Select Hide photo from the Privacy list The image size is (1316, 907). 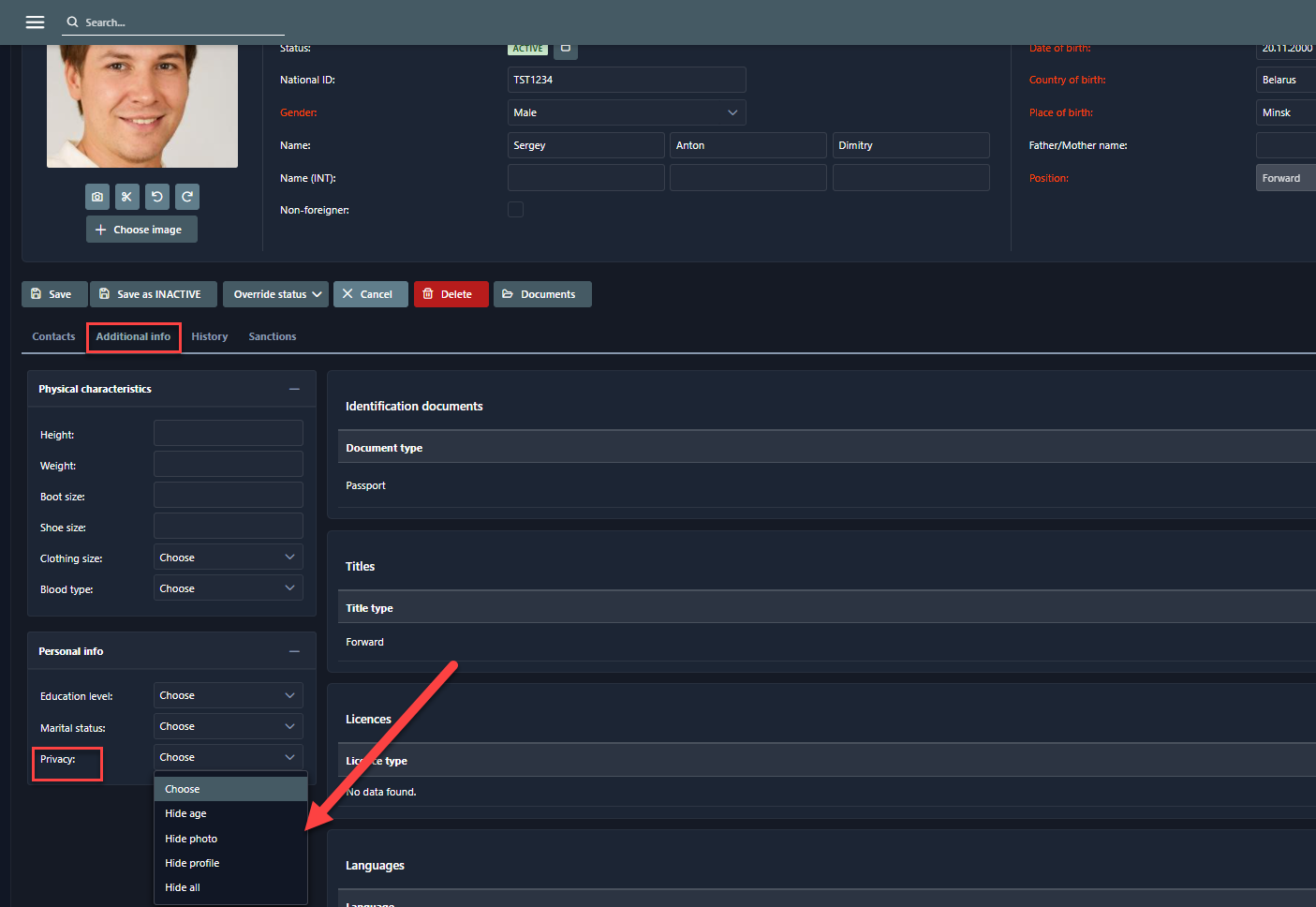click(191, 839)
